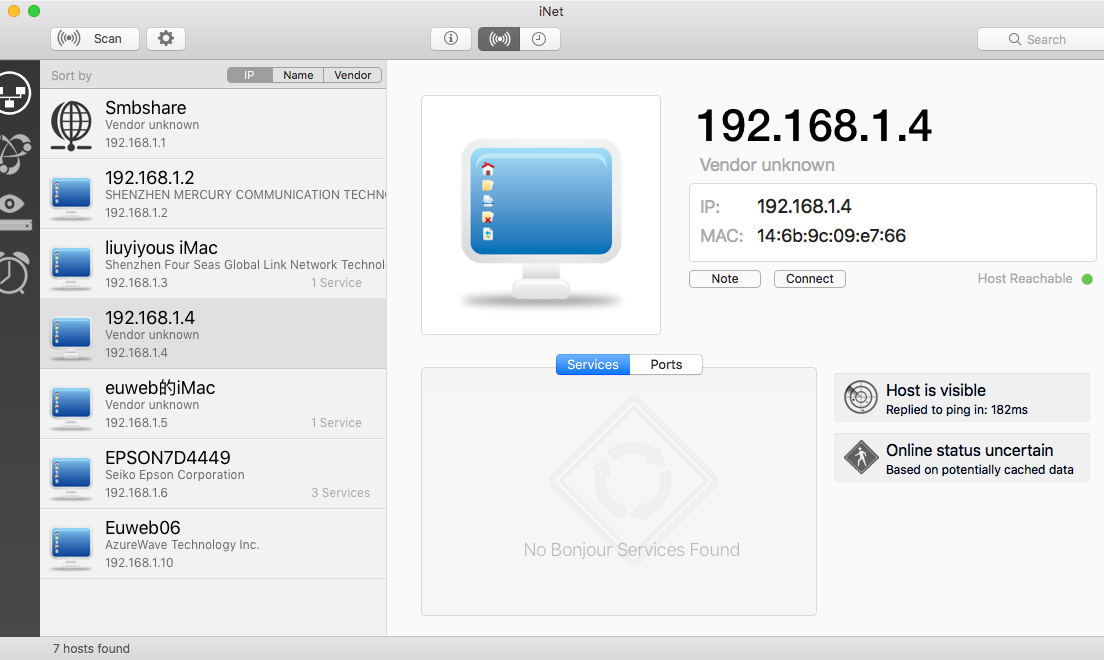Click 1 Service label on euweb的iMac
The height and width of the screenshot is (660, 1104).
click(x=337, y=423)
